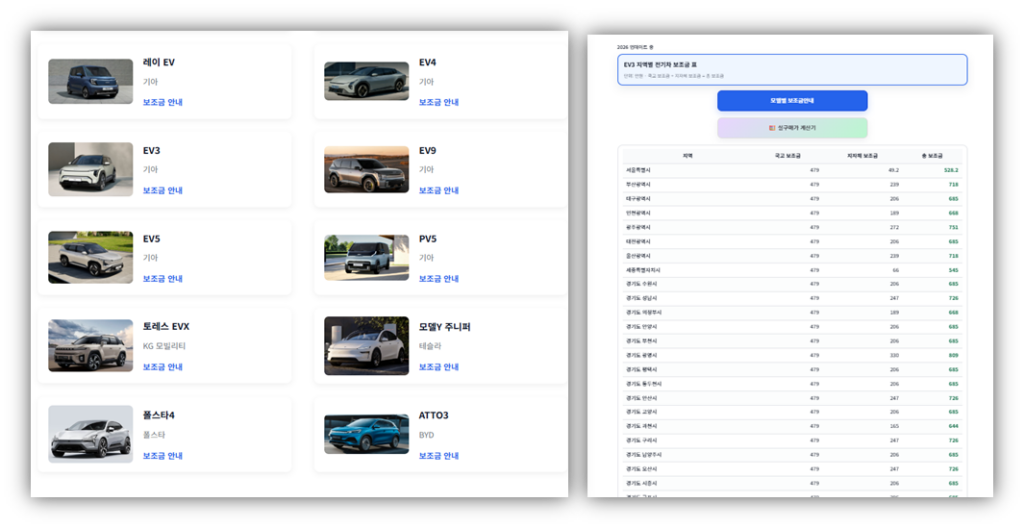
Task: Select the 광주광역시 row label
Action: click(x=639, y=227)
